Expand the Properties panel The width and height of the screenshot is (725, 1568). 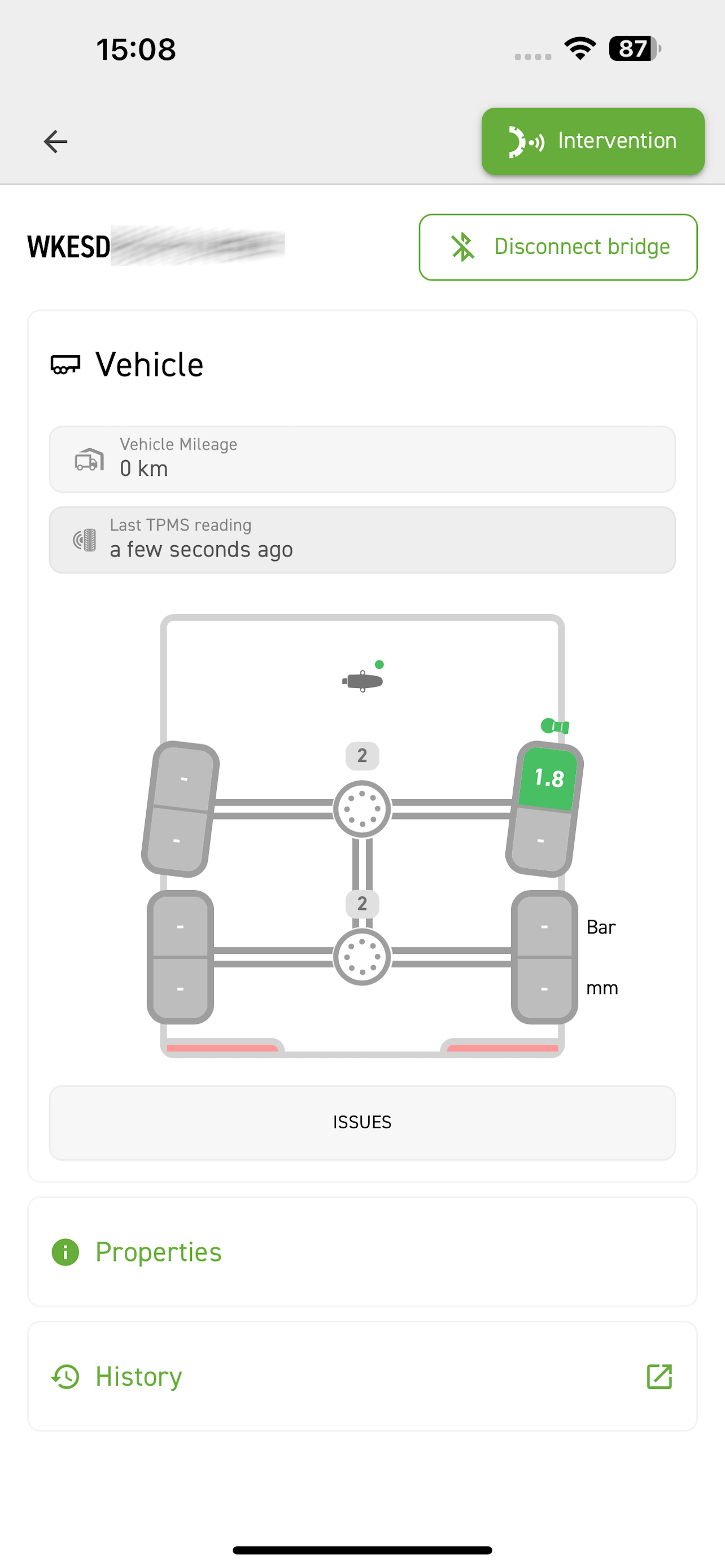tap(362, 1252)
